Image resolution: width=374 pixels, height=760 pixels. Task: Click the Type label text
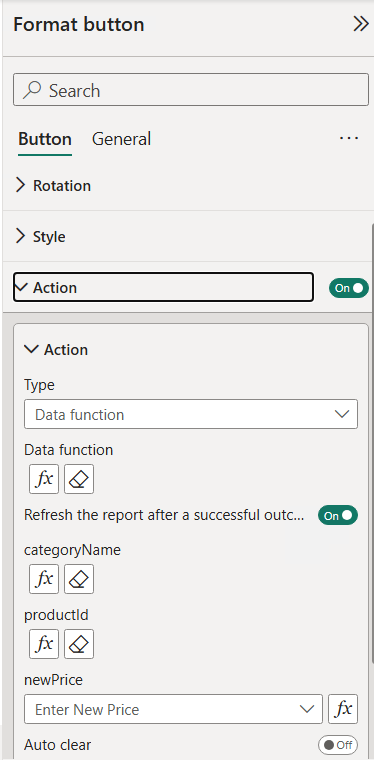tap(39, 385)
